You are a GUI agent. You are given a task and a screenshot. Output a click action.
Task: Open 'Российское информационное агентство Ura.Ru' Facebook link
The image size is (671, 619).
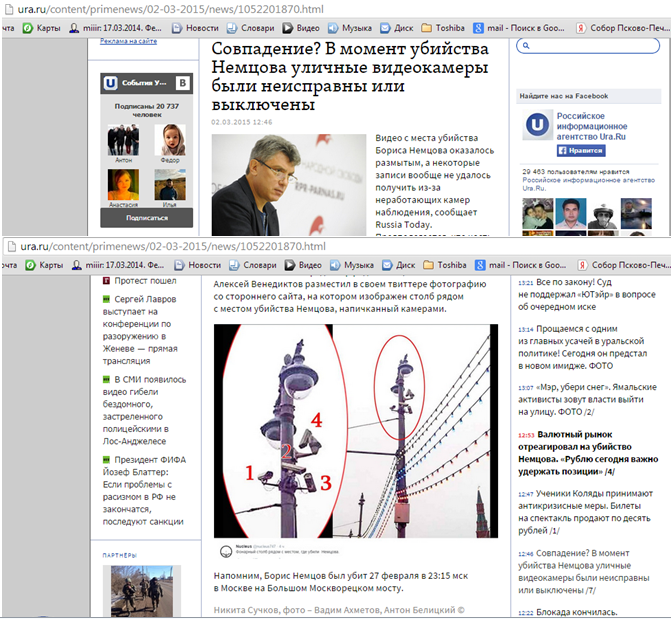coord(592,126)
